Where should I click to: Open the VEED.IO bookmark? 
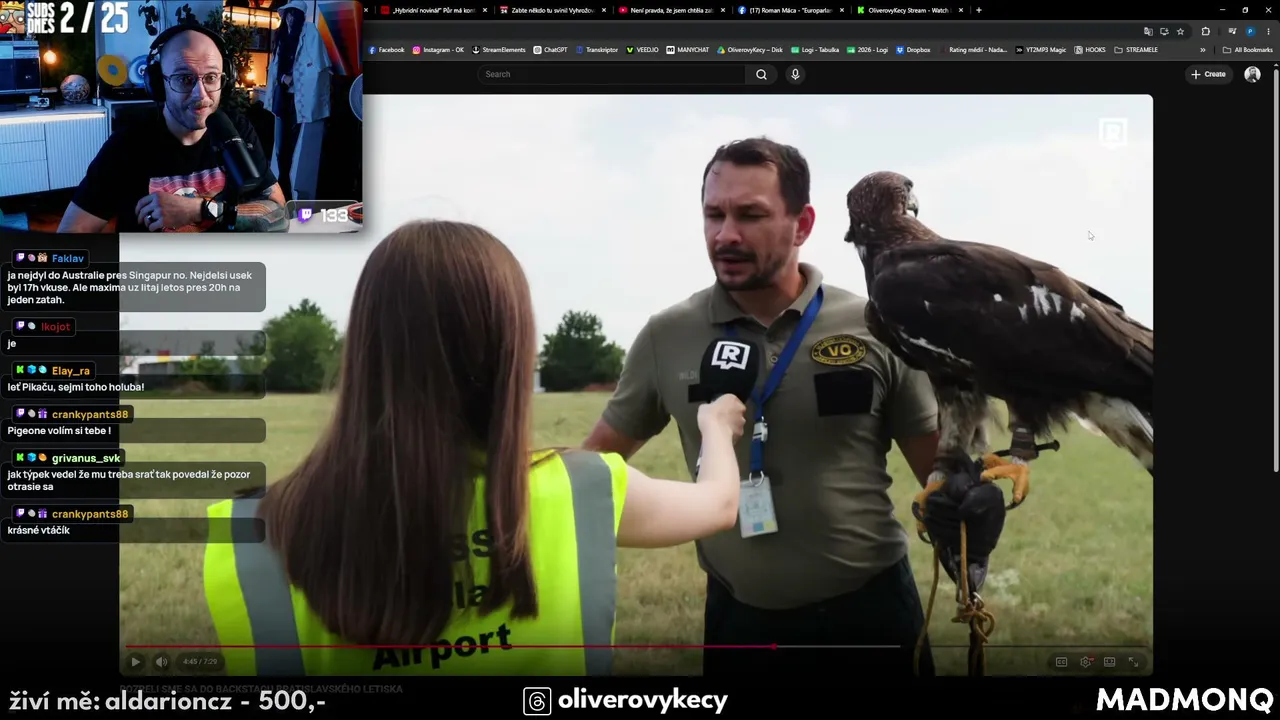(x=642, y=50)
